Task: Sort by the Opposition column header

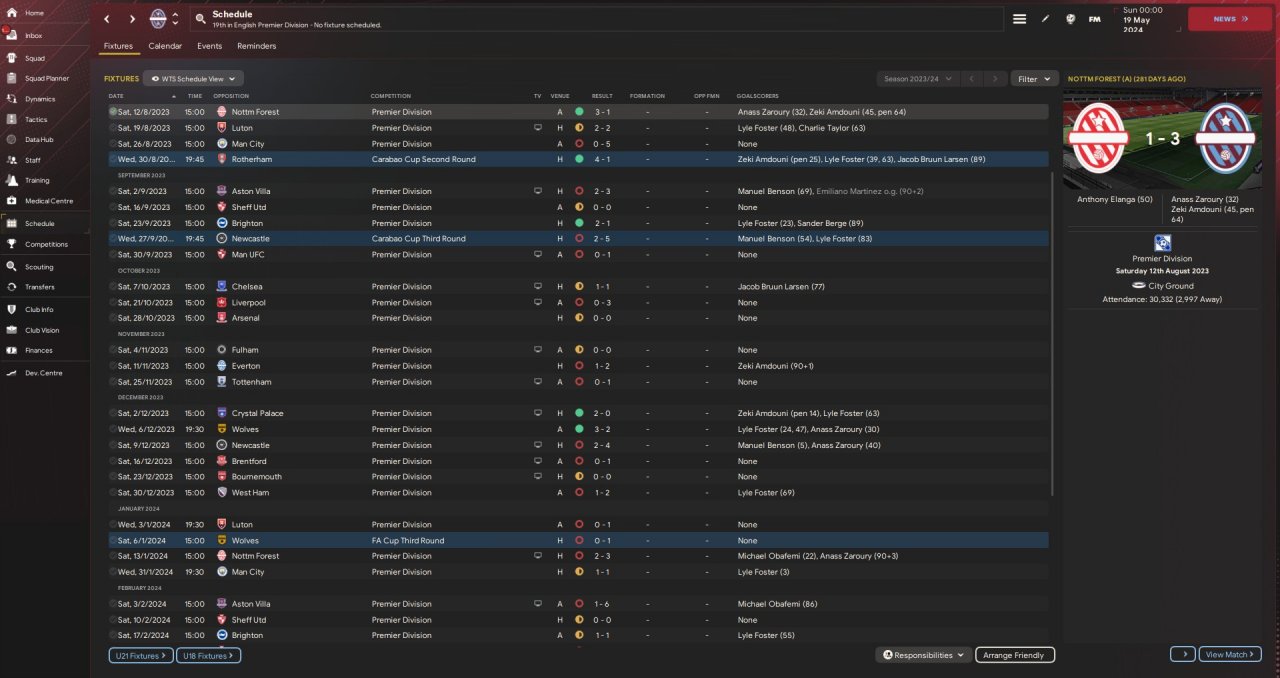Action: [230, 96]
